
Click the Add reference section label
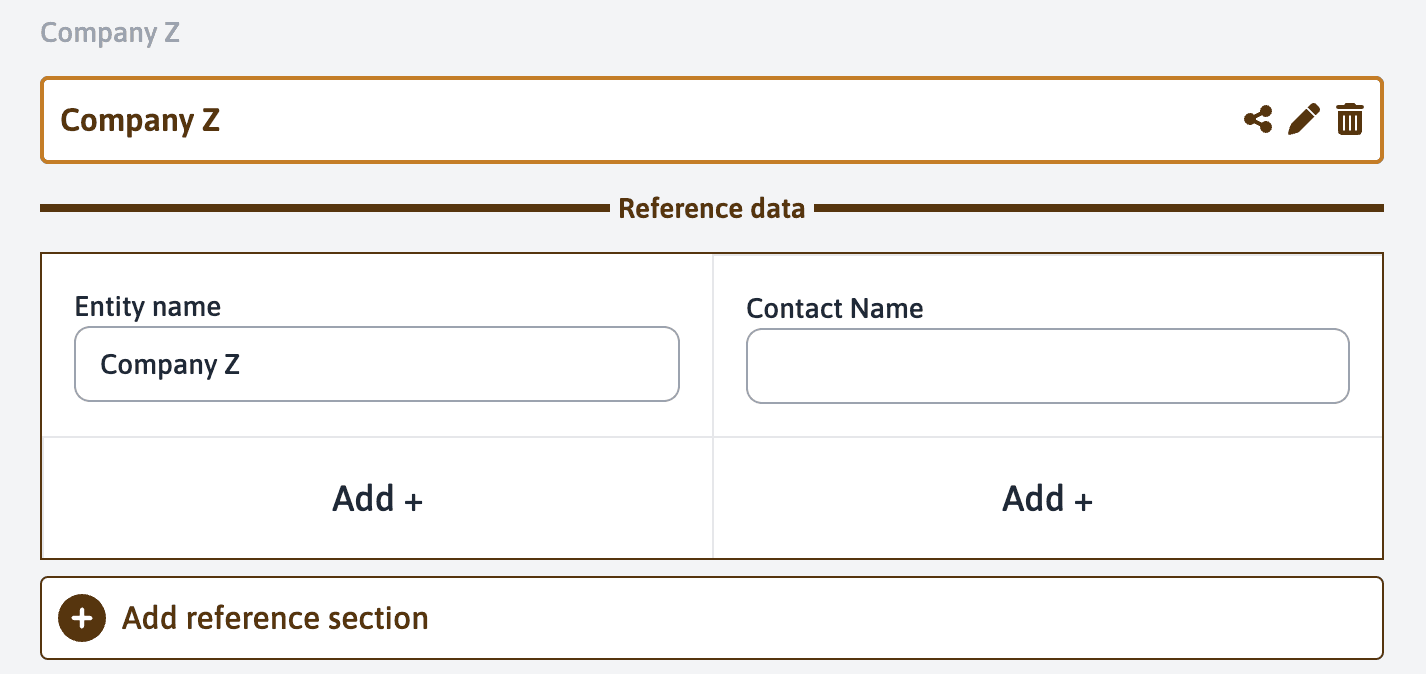pyautogui.click(x=275, y=618)
